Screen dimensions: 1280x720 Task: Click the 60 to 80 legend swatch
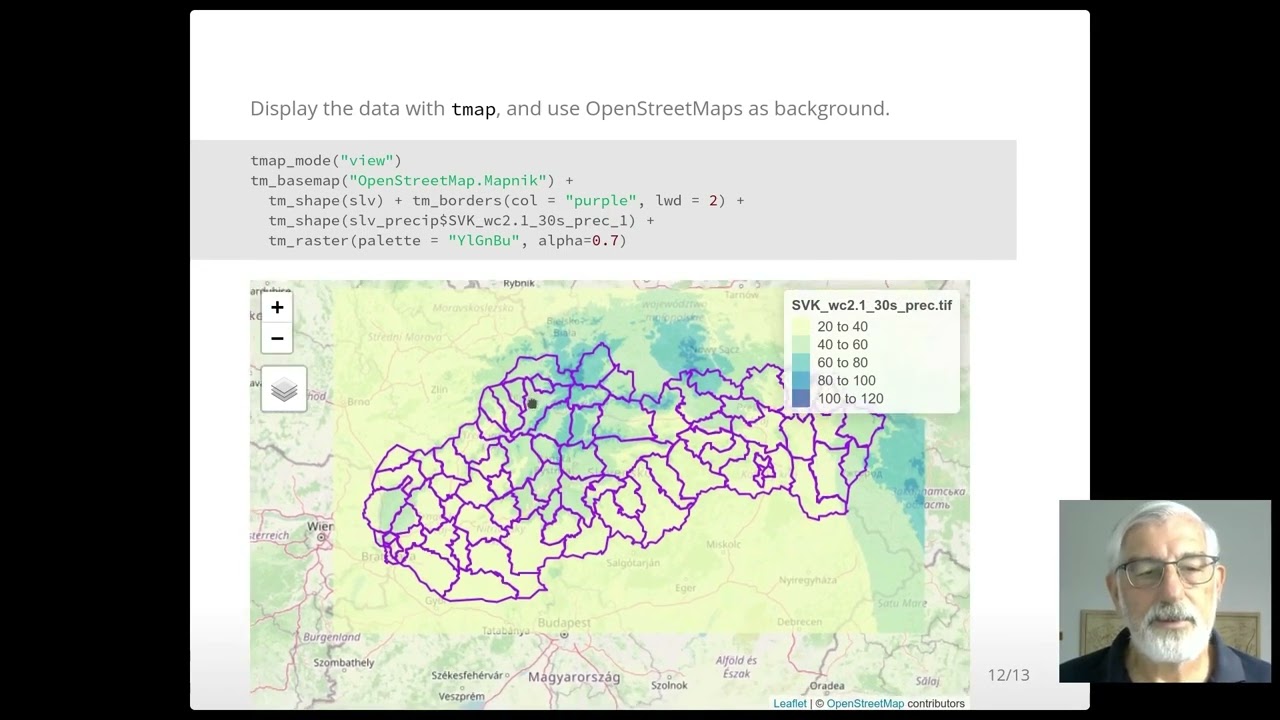coord(801,363)
